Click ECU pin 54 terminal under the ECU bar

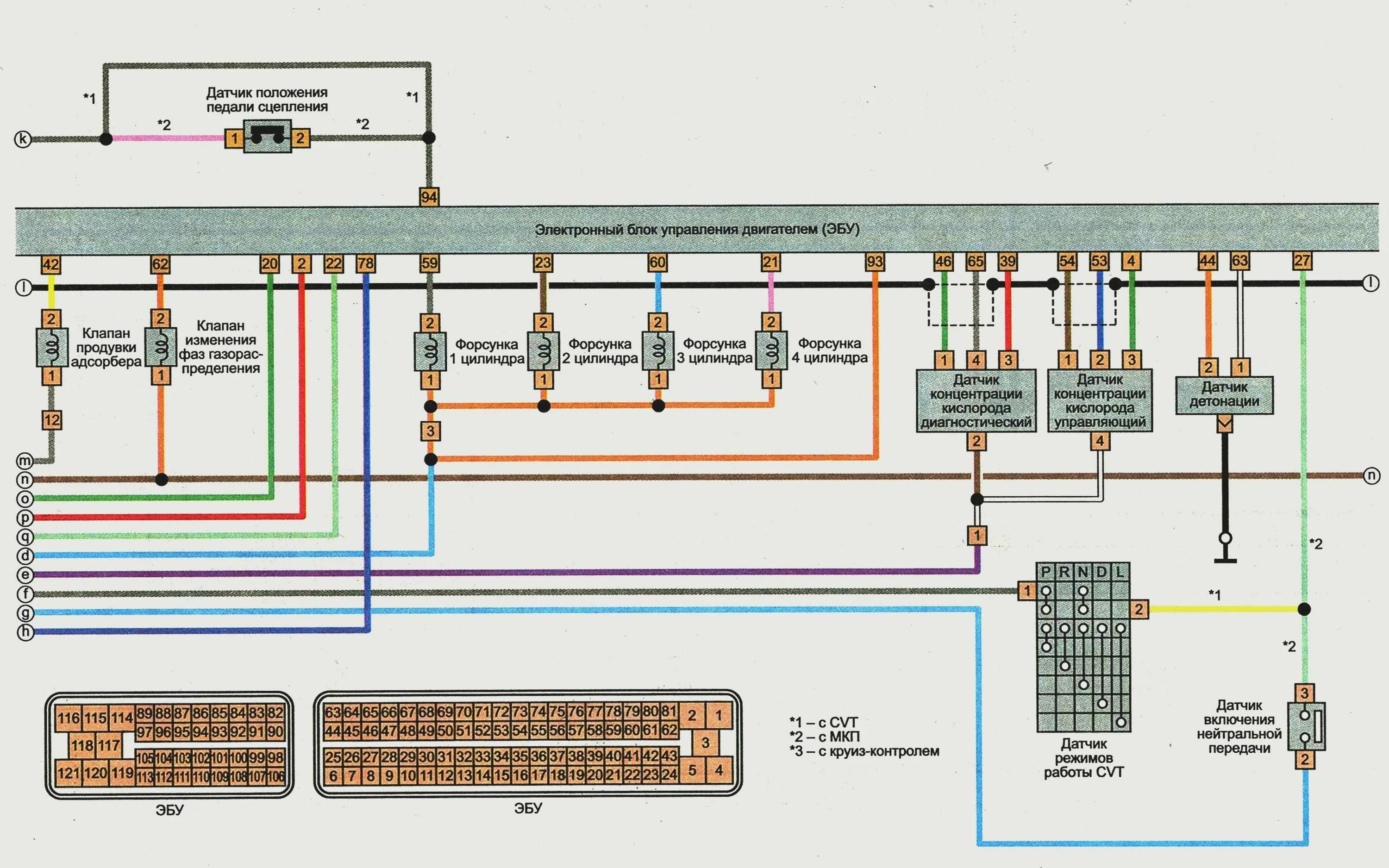pyautogui.click(x=1068, y=261)
